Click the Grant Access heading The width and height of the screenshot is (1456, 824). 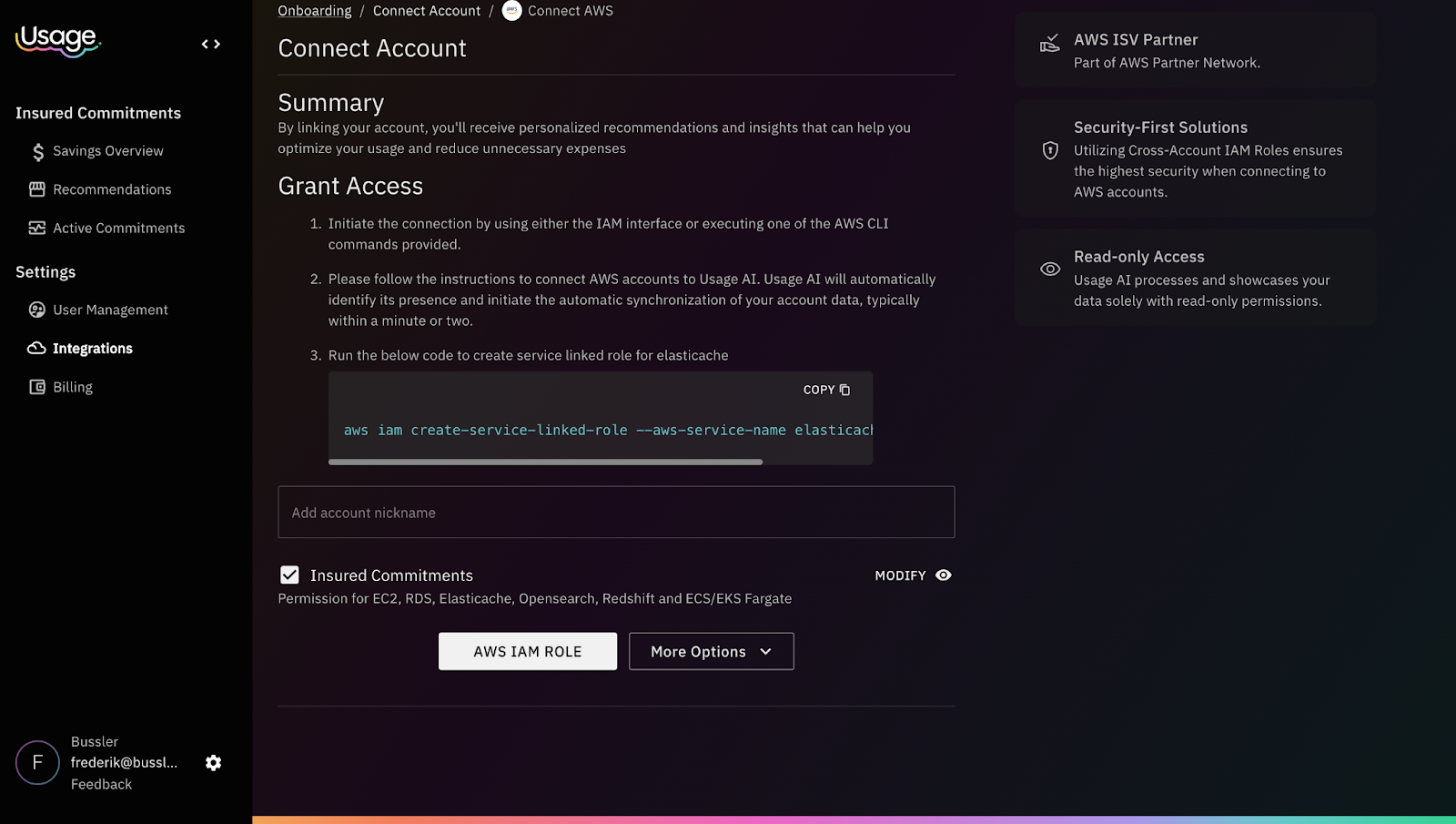[x=350, y=186]
